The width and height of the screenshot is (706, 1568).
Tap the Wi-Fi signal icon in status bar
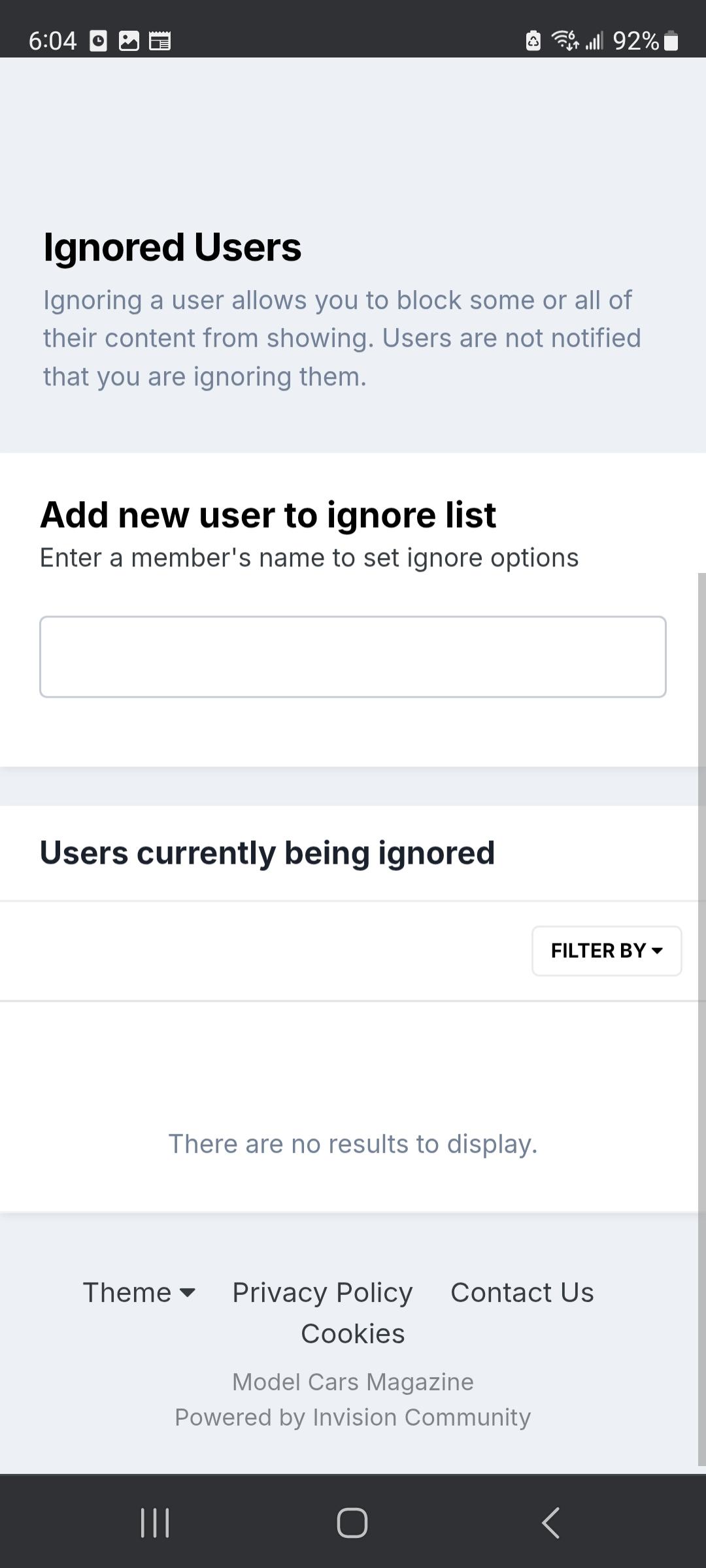pyautogui.click(x=565, y=41)
